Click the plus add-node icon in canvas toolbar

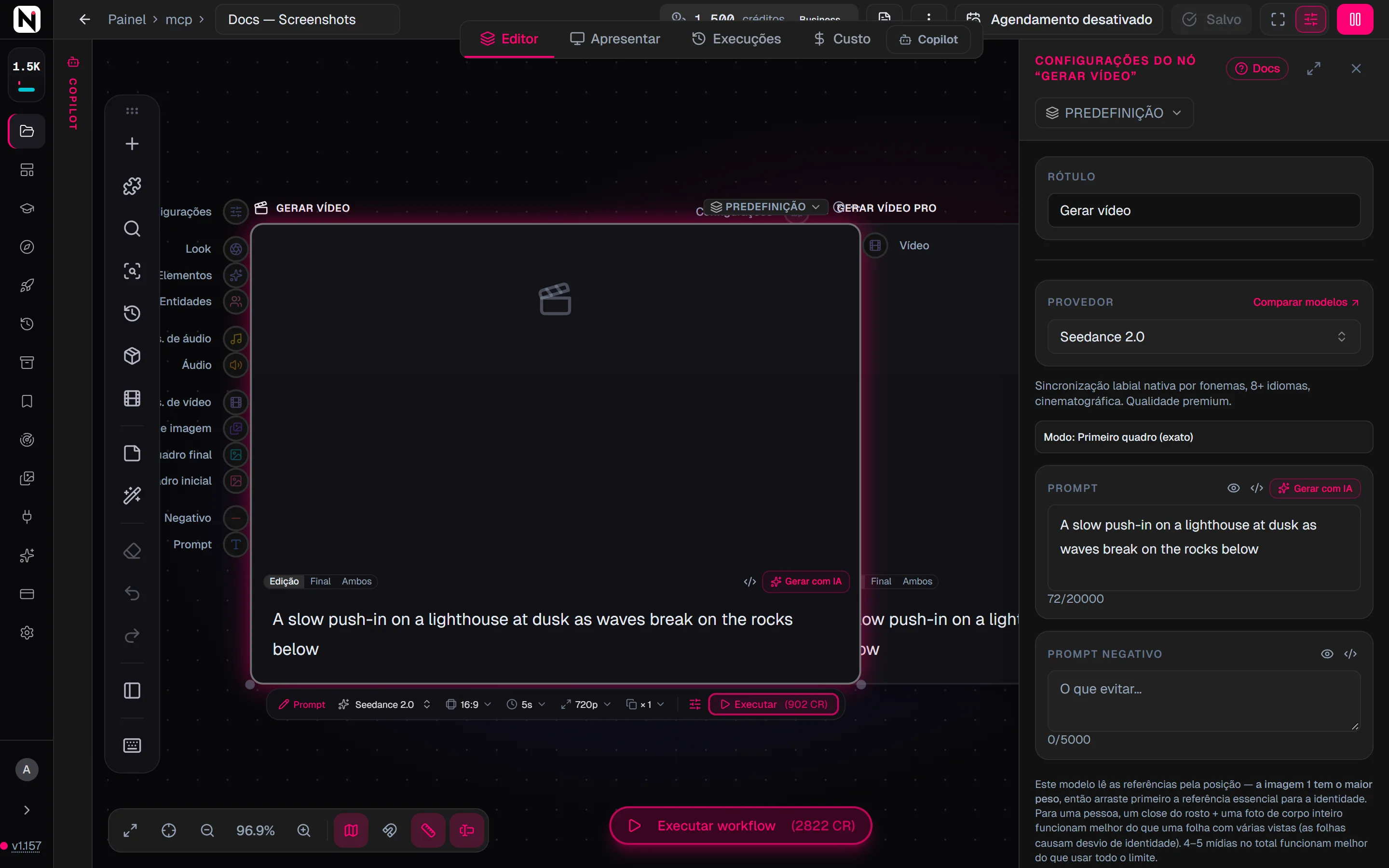tap(132, 144)
